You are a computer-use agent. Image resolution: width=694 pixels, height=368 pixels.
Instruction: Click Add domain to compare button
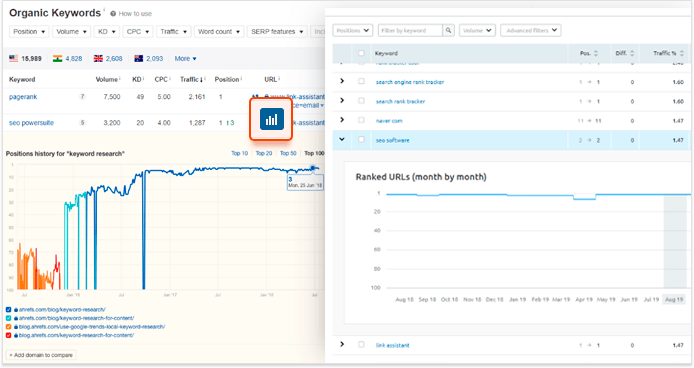tap(41, 355)
